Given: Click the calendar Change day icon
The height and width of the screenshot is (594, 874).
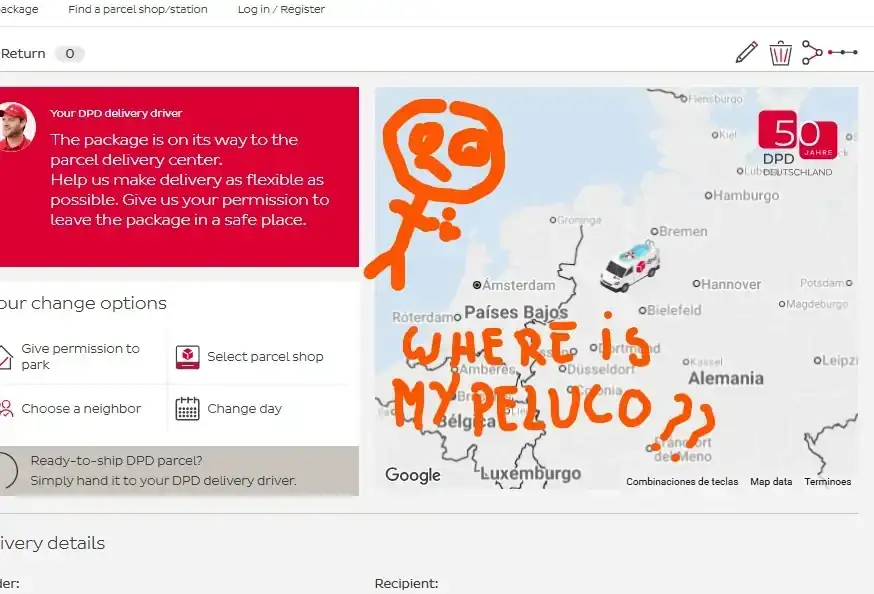Looking at the screenshot, I should pos(187,408).
